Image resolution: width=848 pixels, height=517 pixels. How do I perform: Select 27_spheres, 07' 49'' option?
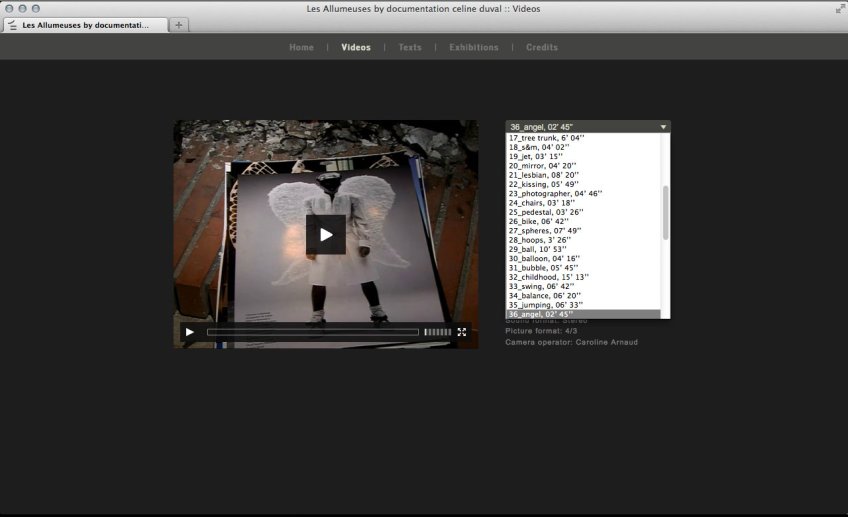pos(583,230)
